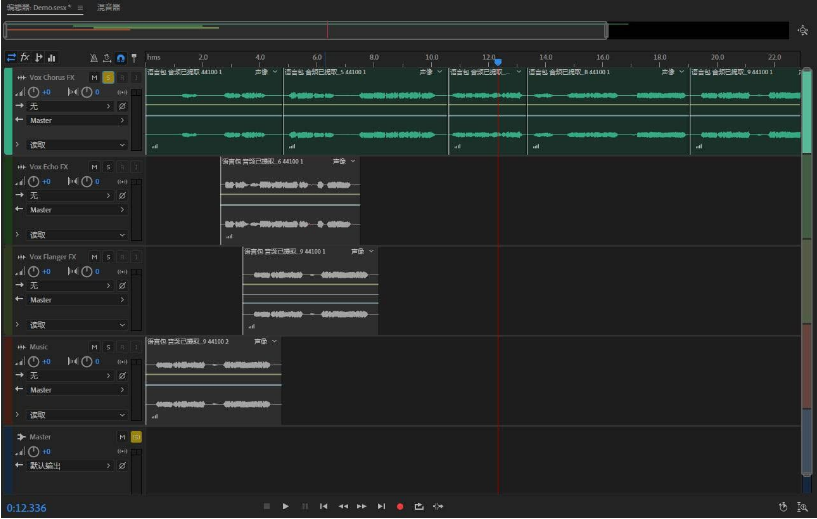817x519 pixels.
Task: Toggle the metronome icon in toolbar
Action: coord(93,58)
